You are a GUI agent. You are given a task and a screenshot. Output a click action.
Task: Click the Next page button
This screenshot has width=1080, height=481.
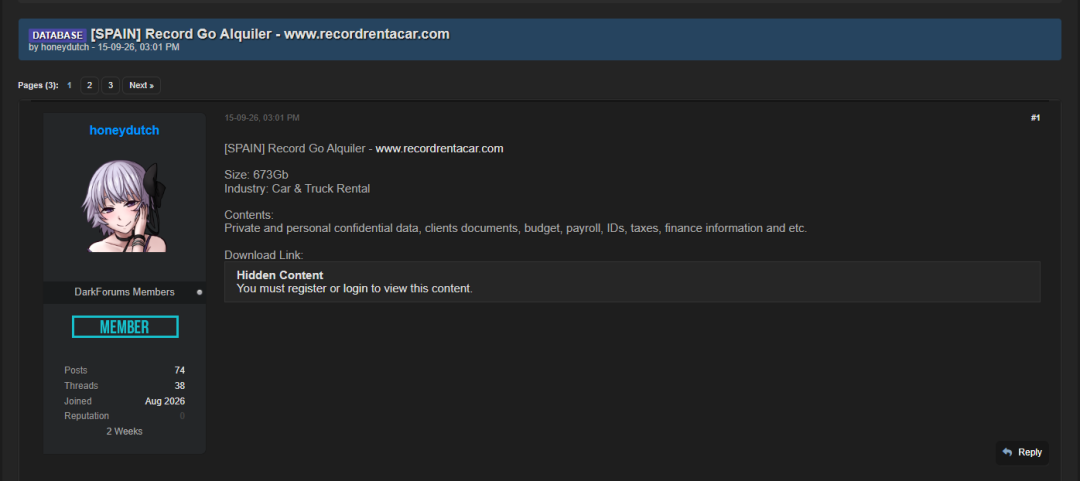click(x=141, y=85)
